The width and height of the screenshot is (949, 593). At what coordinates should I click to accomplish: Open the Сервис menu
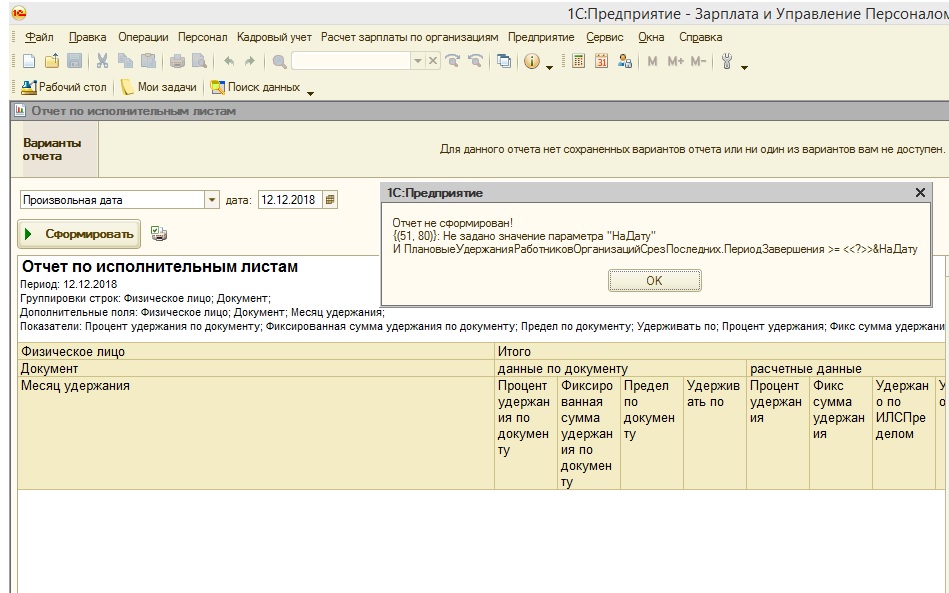pyautogui.click(x=605, y=37)
